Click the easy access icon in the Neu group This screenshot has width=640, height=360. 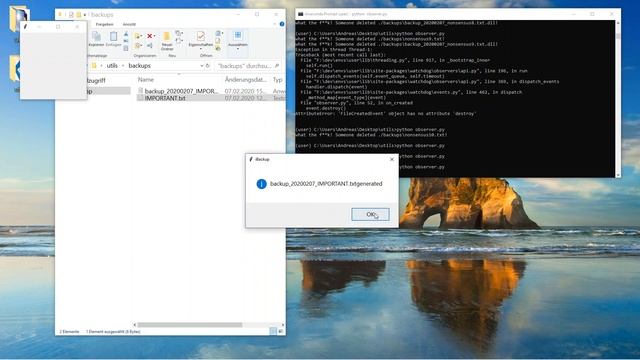[179, 40]
